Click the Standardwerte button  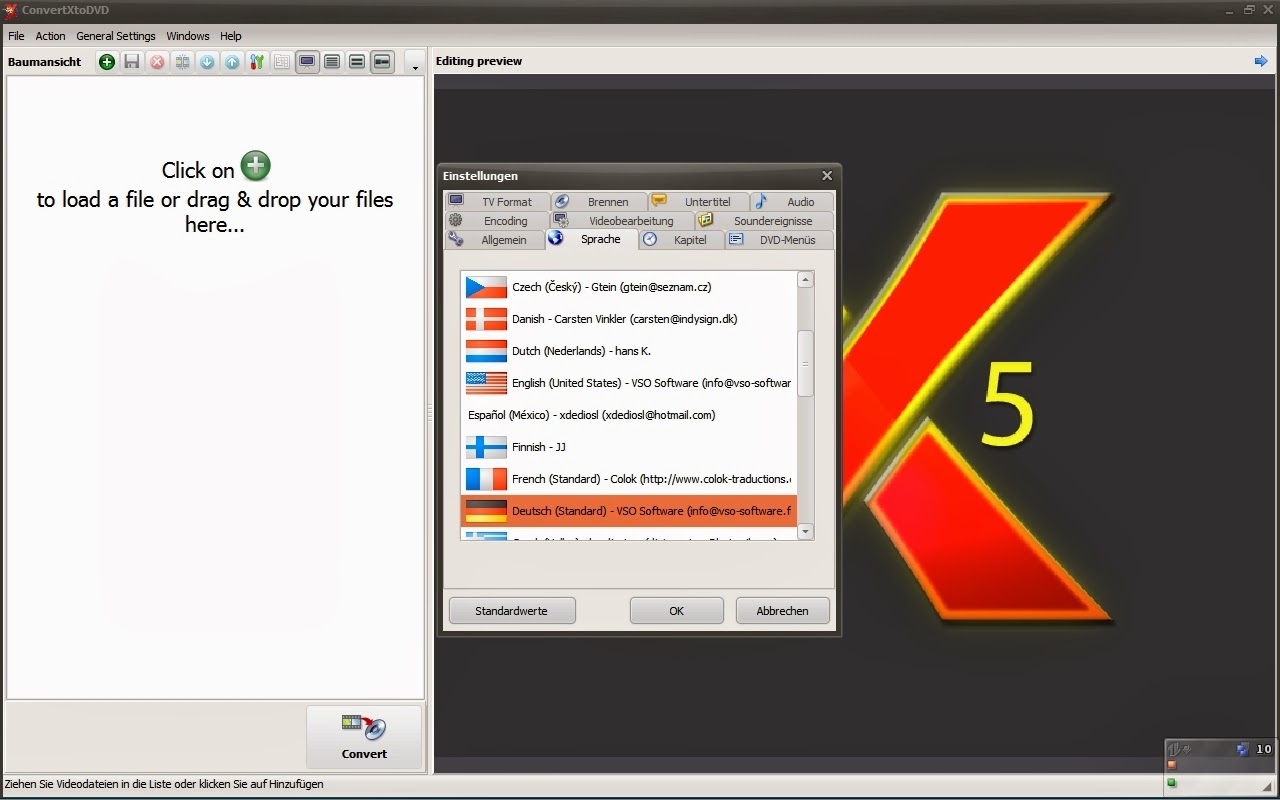point(512,611)
